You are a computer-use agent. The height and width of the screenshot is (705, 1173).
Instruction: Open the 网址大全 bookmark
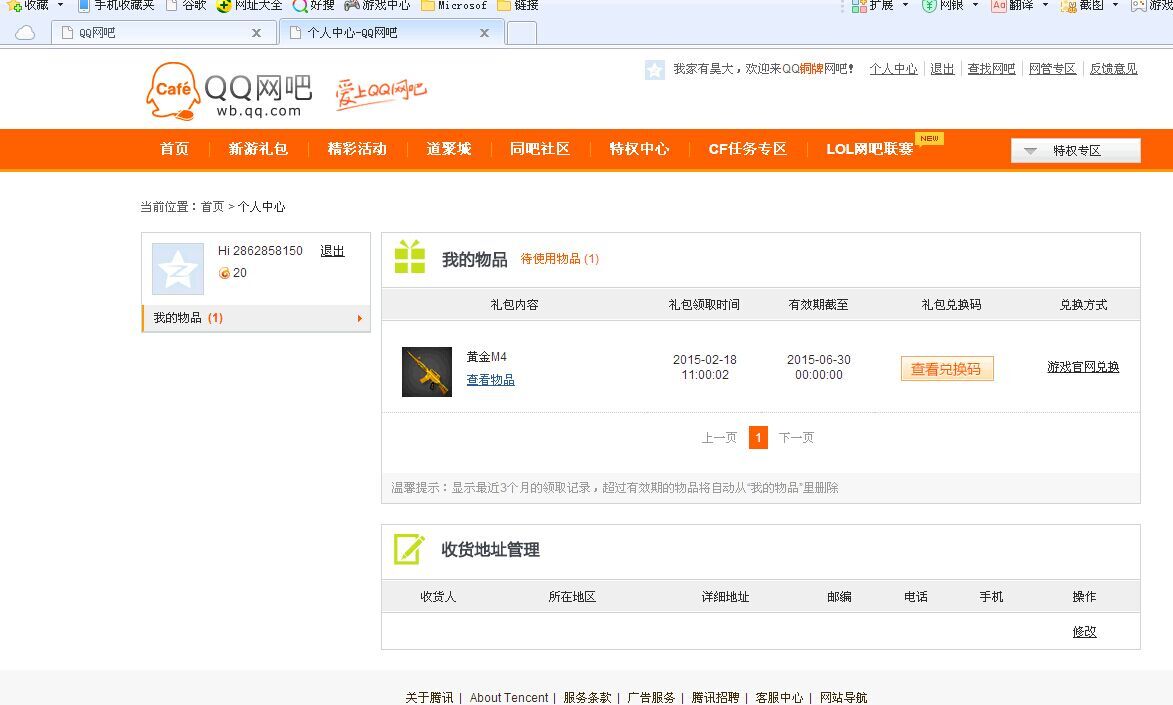pyautogui.click(x=249, y=5)
